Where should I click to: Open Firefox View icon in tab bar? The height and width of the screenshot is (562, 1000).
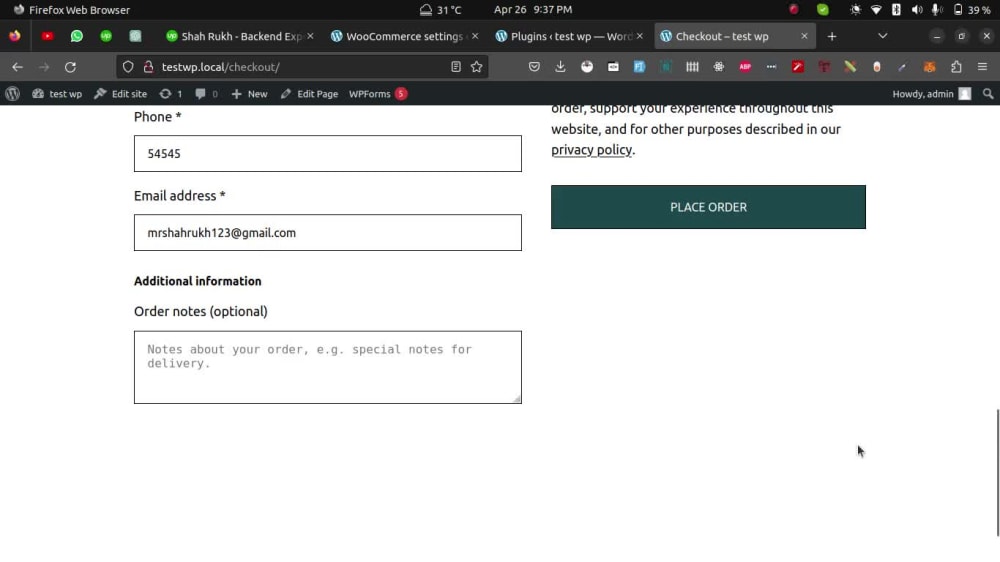coord(15,36)
